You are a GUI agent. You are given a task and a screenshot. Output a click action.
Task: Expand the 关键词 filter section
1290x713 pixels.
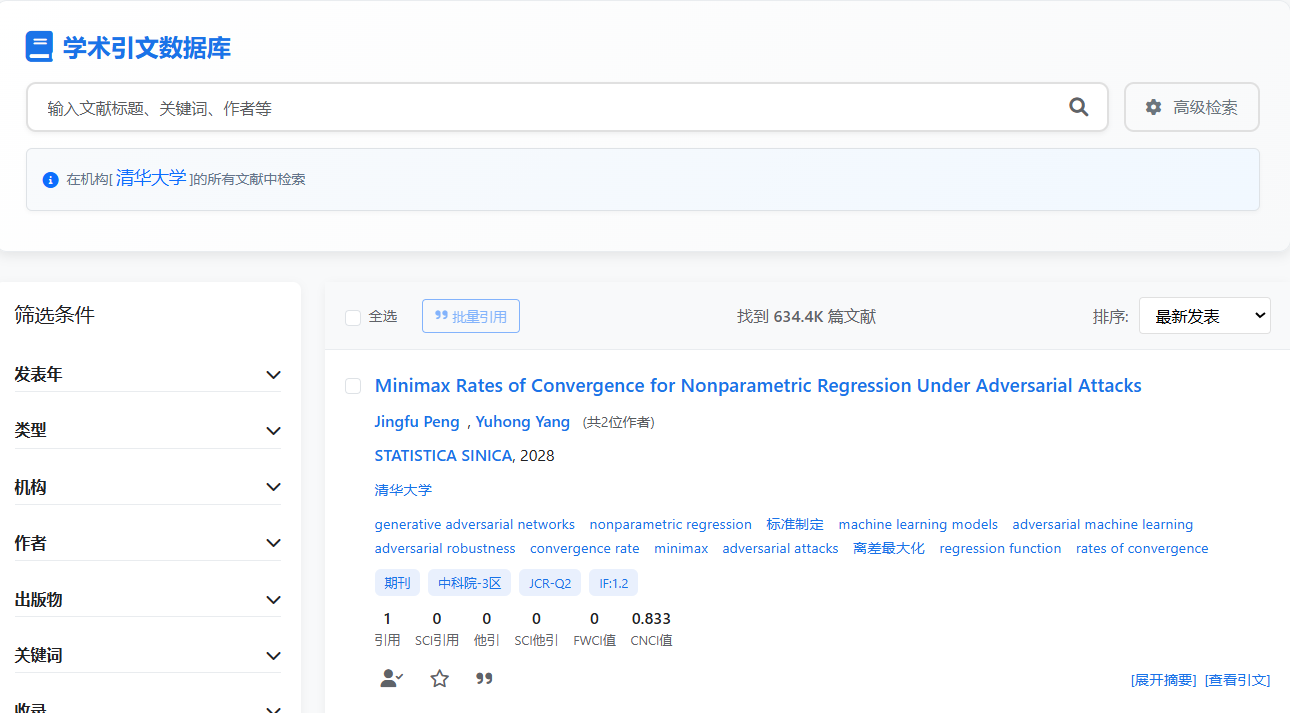[x=148, y=655]
